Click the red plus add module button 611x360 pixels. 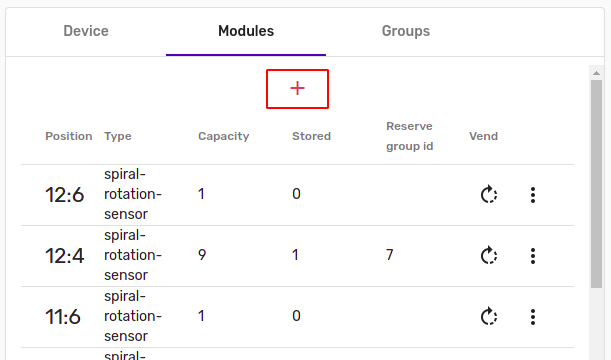[297, 89]
